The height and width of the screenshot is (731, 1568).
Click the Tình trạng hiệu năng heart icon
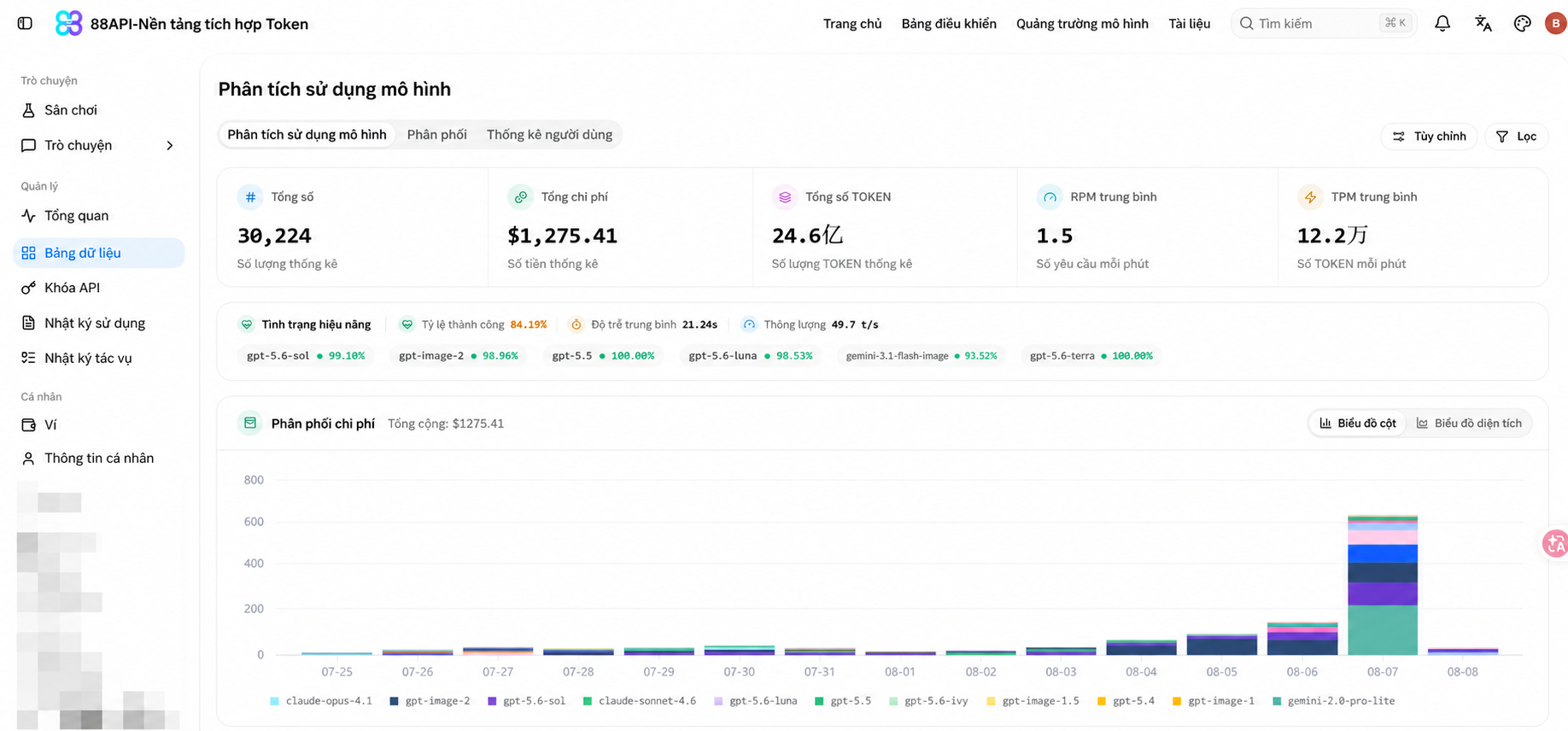247,325
